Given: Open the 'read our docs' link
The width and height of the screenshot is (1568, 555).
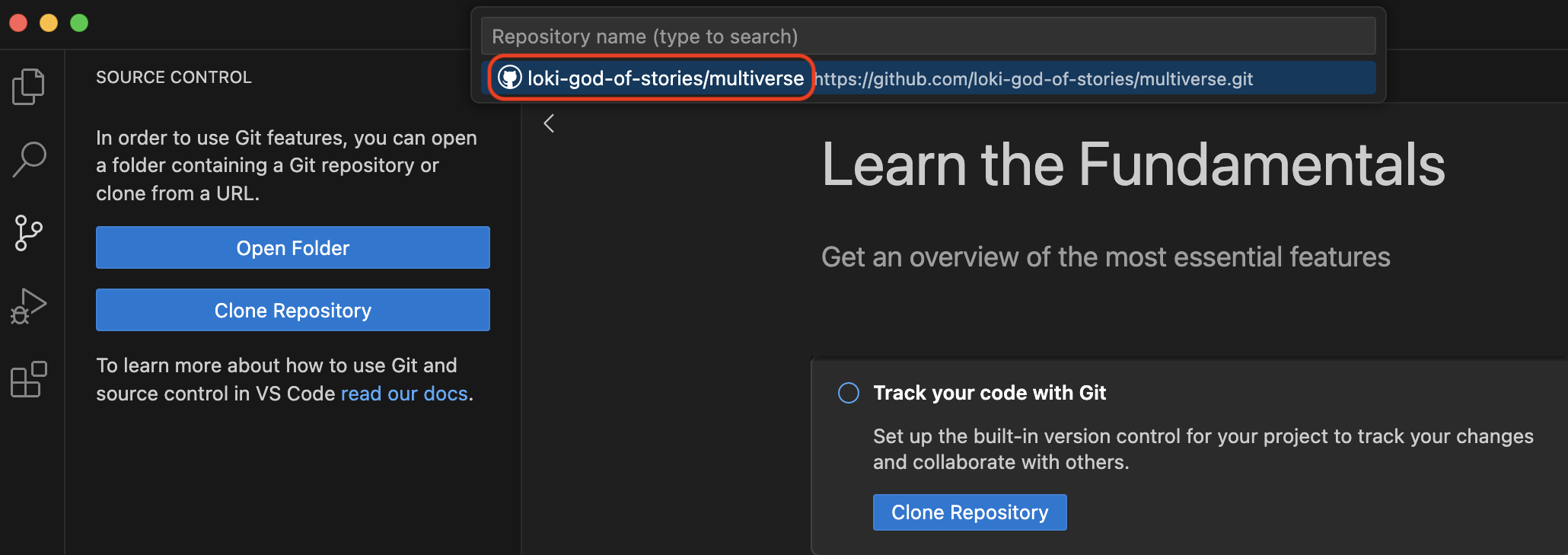Looking at the screenshot, I should pos(404,394).
